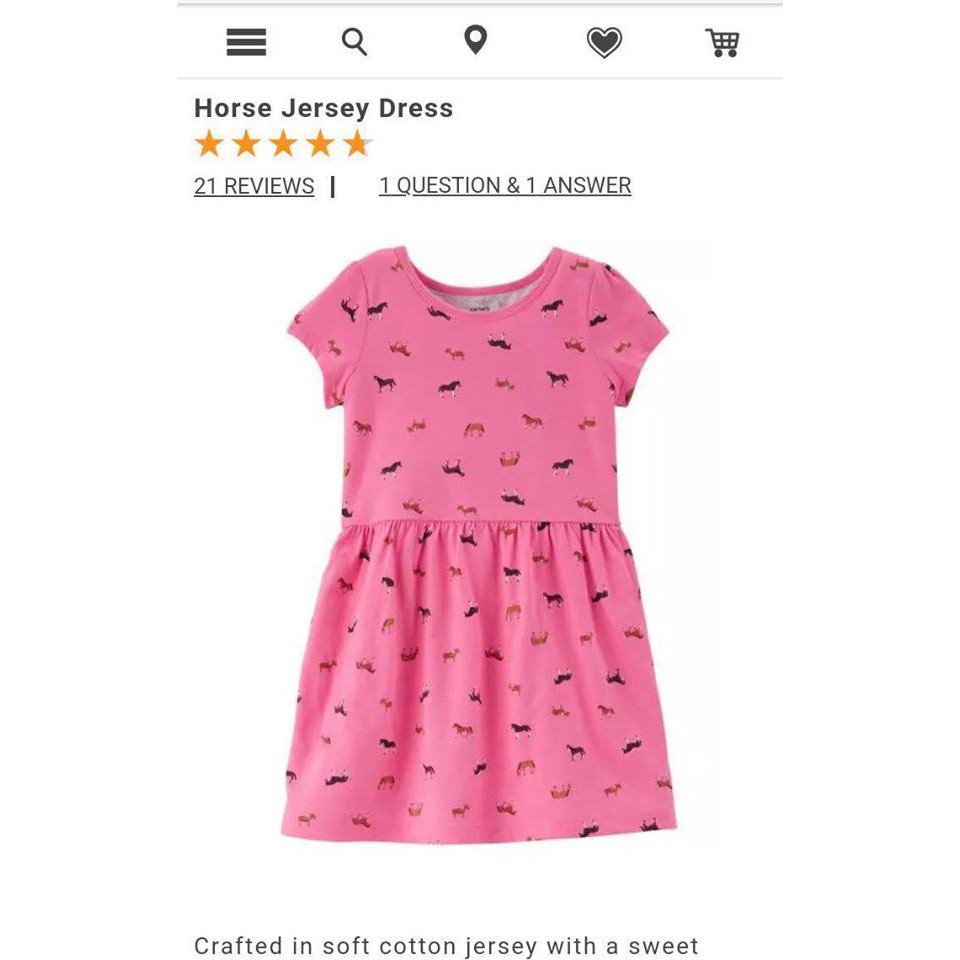The image size is (960, 960).
Task: Click the first orange rating star
Action: click(209, 144)
